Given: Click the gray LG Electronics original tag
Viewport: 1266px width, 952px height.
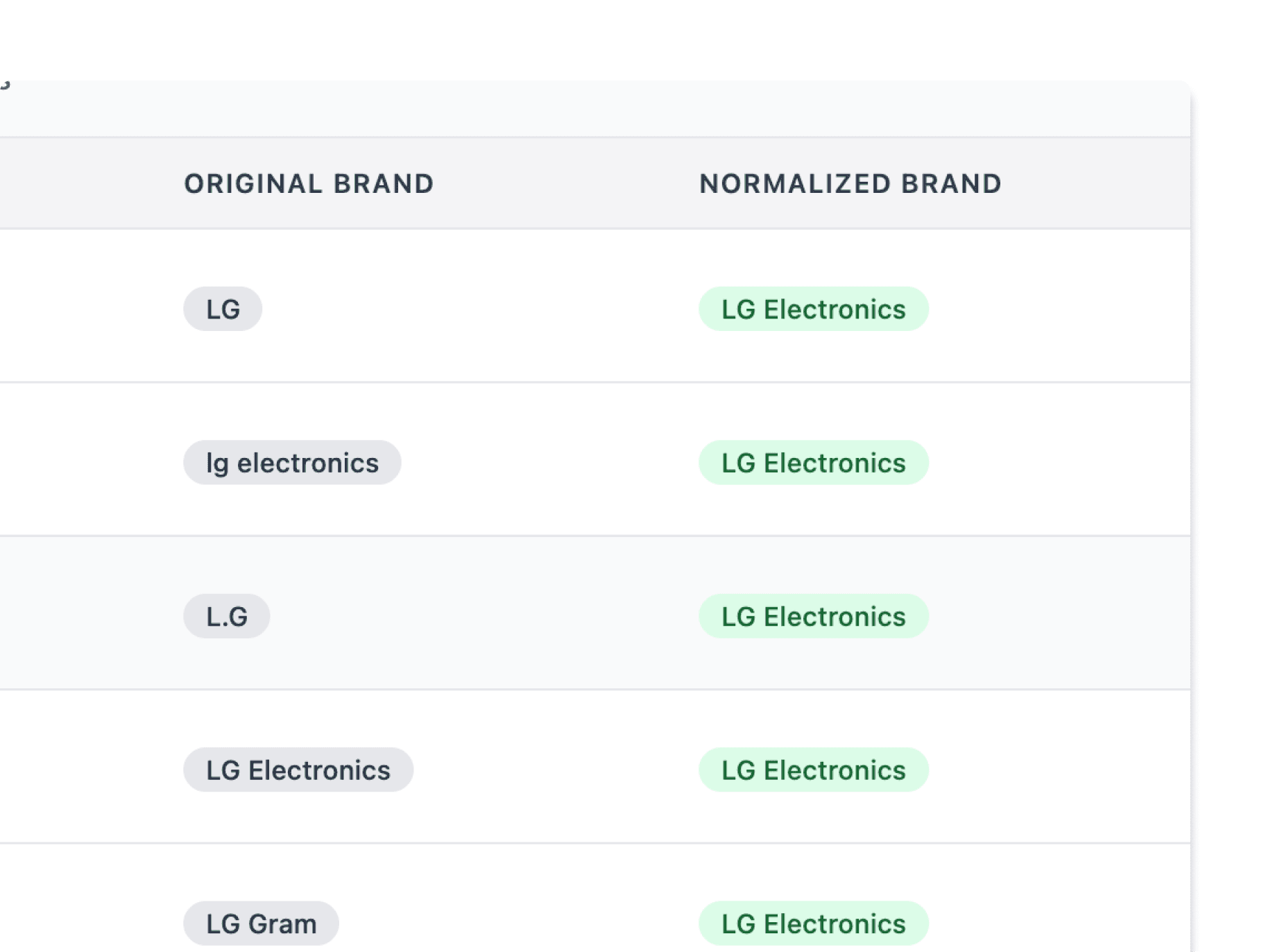Looking at the screenshot, I should tap(298, 770).
